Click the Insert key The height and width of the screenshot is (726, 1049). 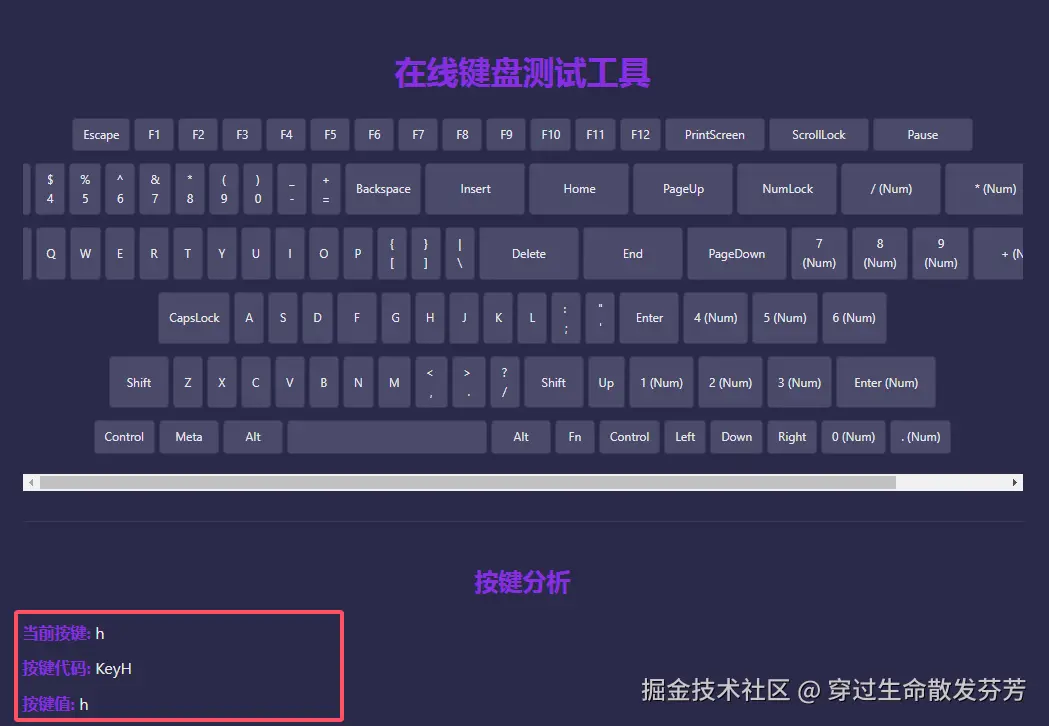pos(474,188)
